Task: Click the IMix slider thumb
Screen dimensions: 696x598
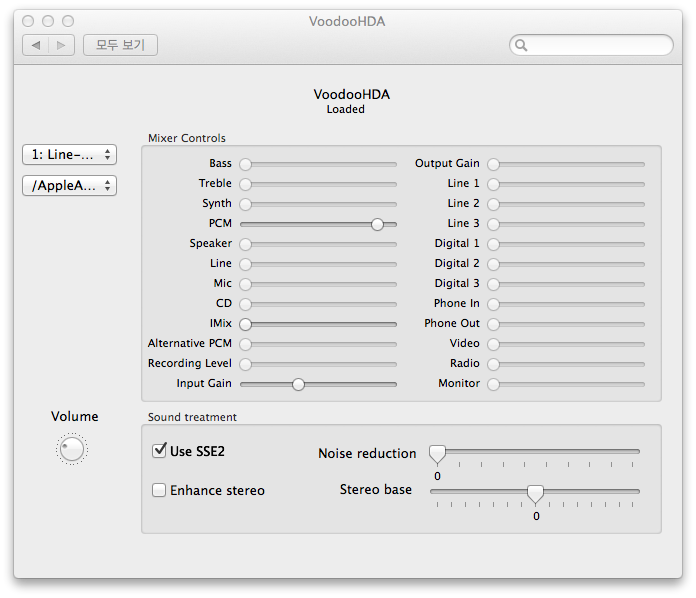Action: 245,325
